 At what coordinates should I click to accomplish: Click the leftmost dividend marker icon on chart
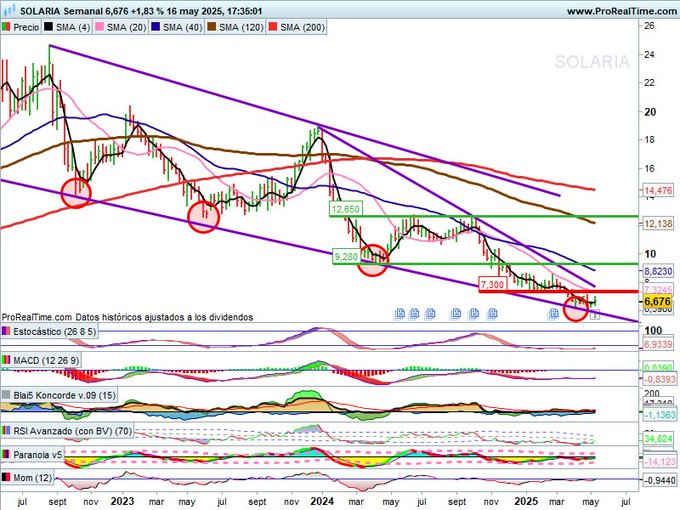point(399,313)
